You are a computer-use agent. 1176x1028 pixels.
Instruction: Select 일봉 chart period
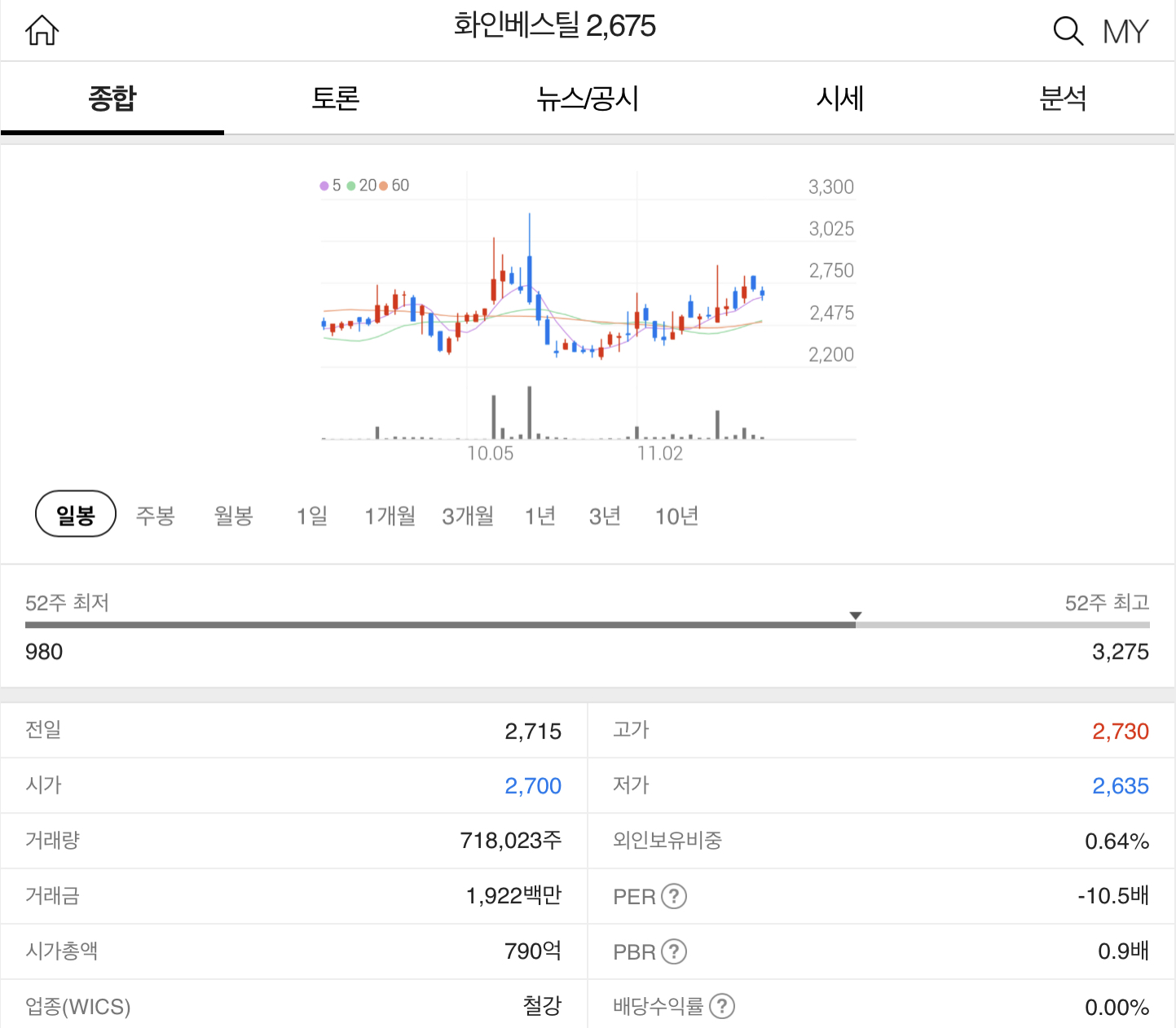[x=76, y=514]
